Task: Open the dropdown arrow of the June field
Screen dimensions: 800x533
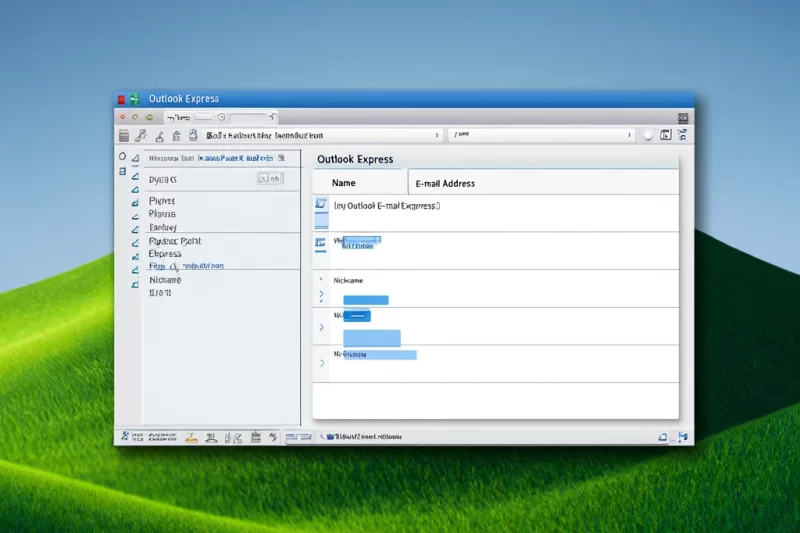Action: click(629, 135)
